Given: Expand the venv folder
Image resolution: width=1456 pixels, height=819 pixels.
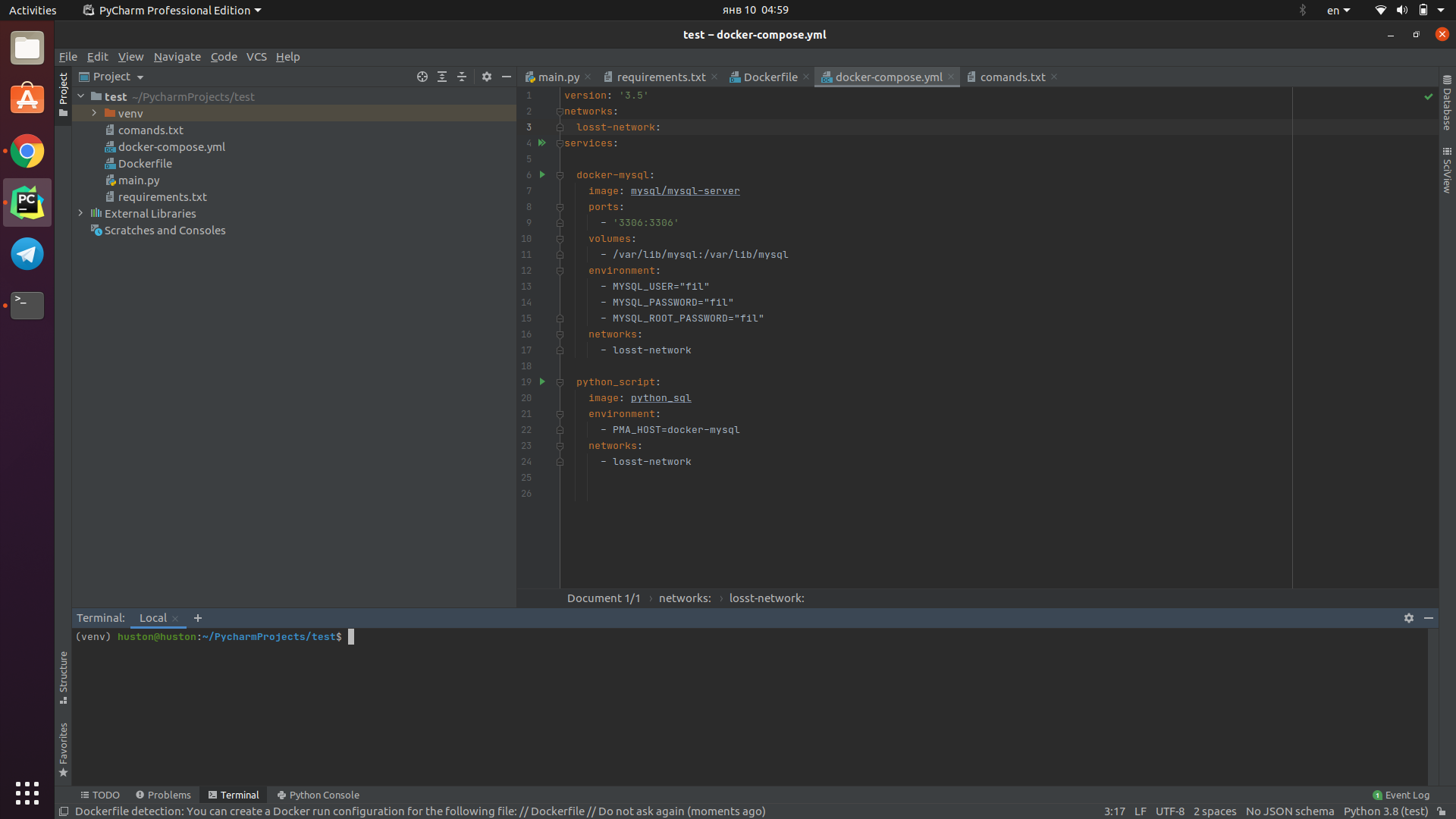Looking at the screenshot, I should pos(94,113).
